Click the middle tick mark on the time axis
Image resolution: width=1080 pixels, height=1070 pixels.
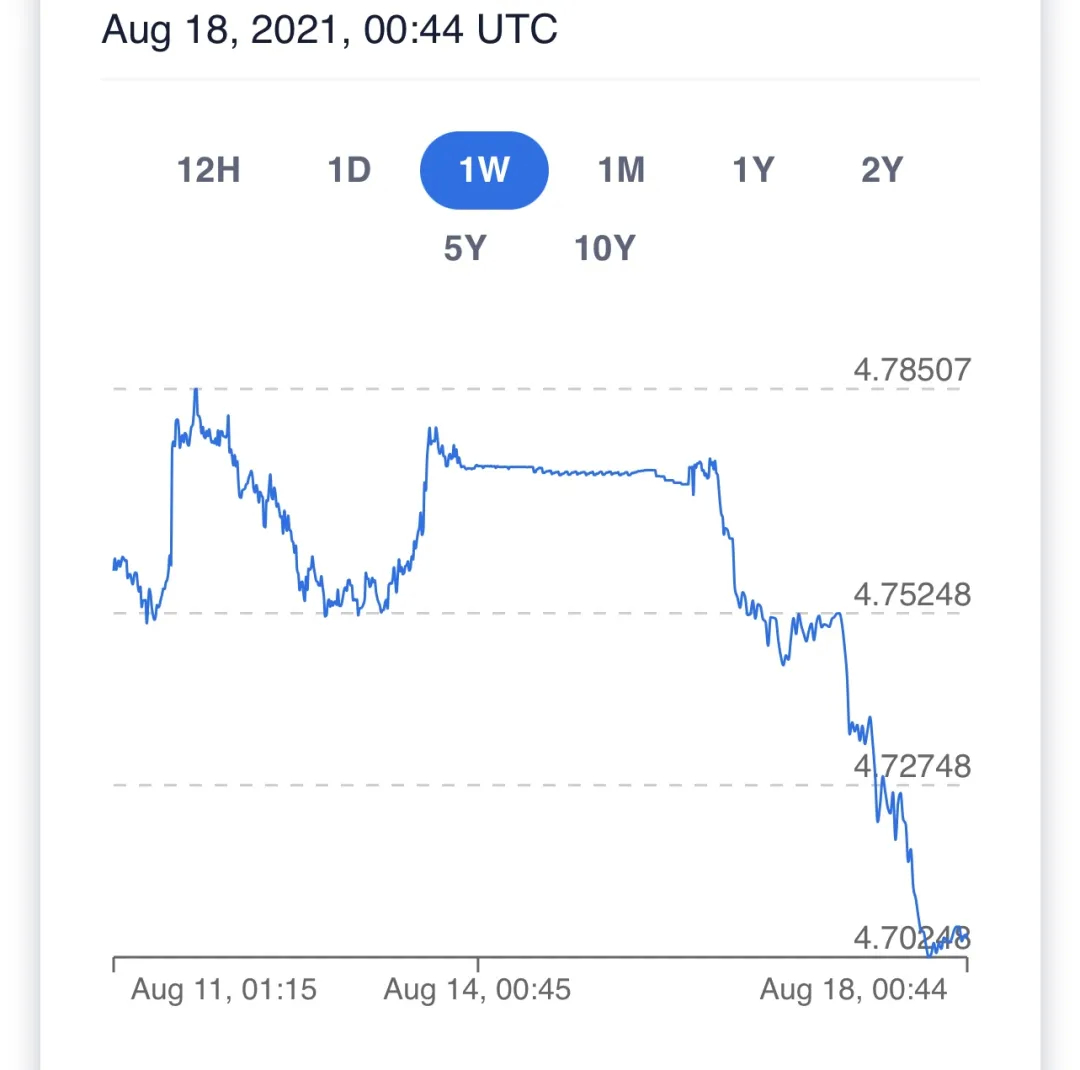pyautogui.click(x=478, y=964)
